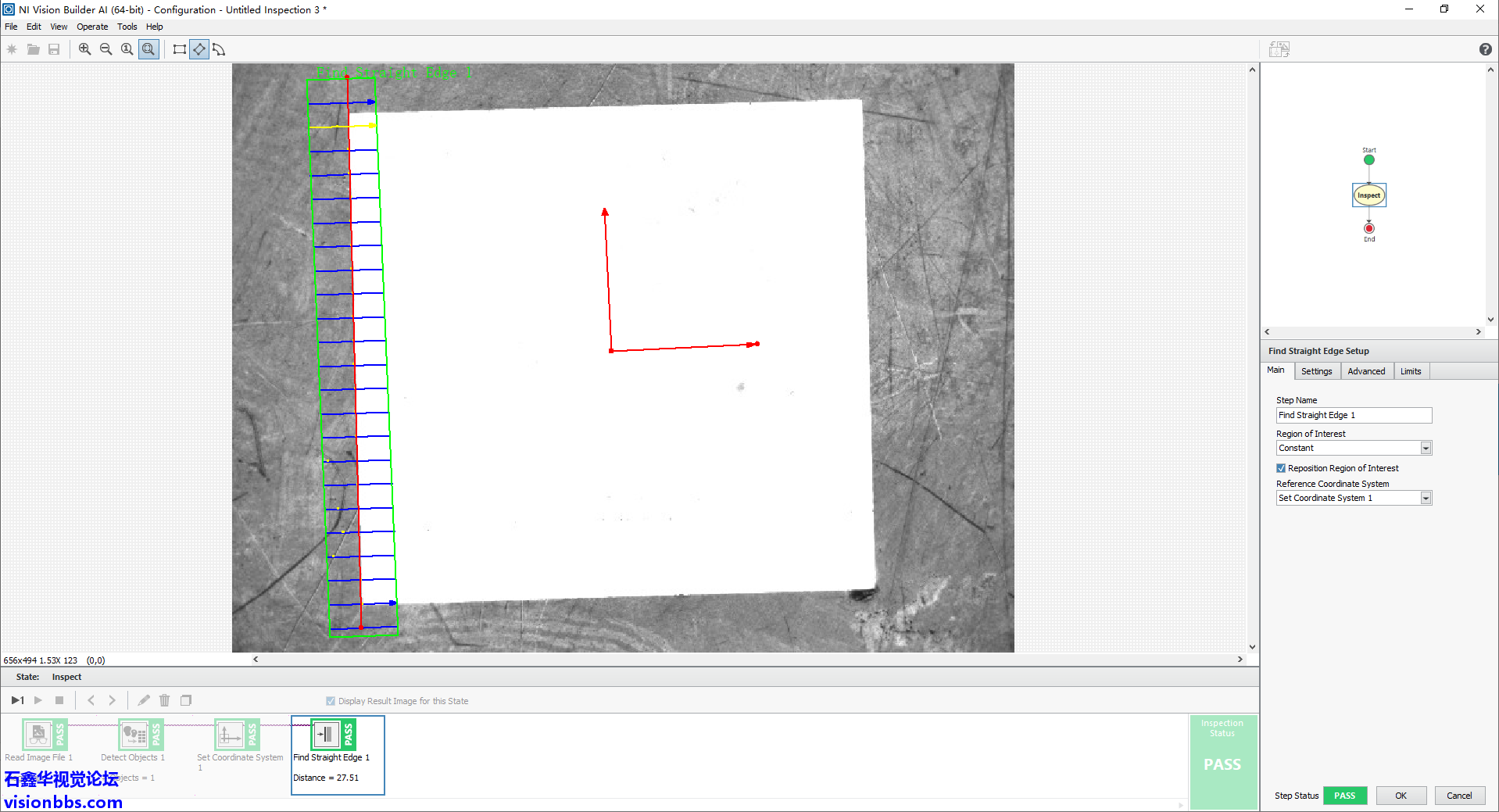Toggle Display Result Image for this State

[331, 701]
